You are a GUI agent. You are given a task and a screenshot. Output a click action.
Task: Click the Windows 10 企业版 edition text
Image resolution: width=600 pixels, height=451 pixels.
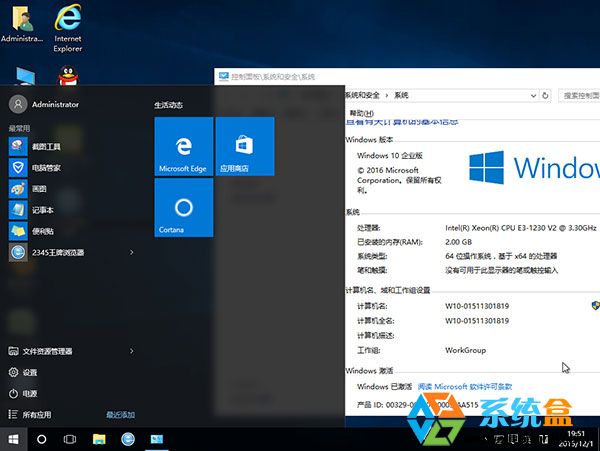[390, 155]
